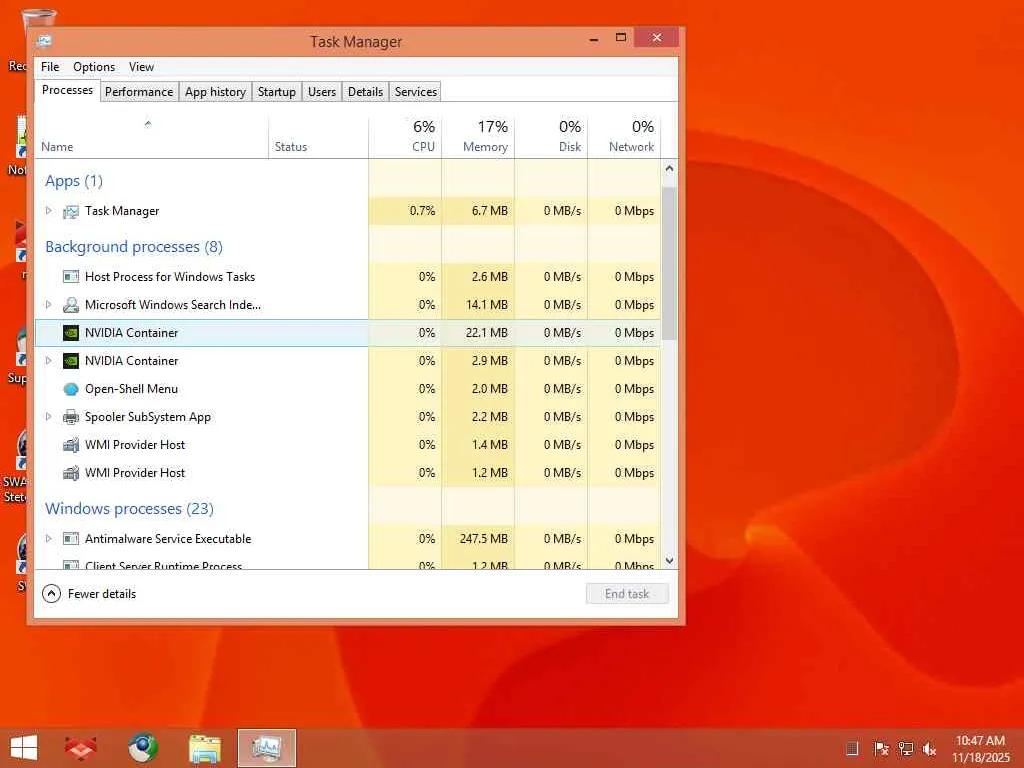Click the square tray icon left of the flag
The height and width of the screenshot is (768, 1024).
[x=852, y=748]
